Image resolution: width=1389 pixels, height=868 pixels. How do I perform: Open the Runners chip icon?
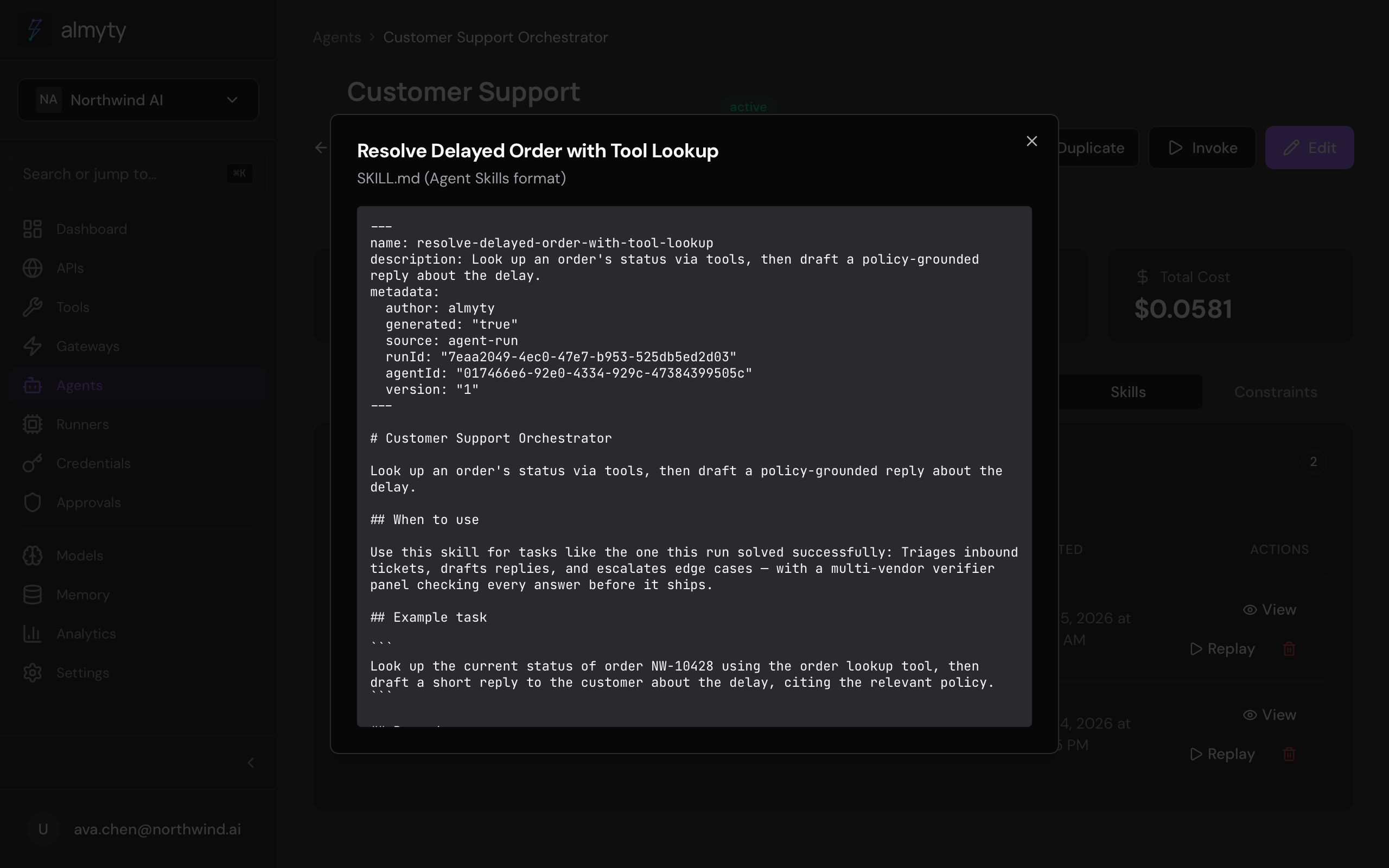(x=33, y=424)
